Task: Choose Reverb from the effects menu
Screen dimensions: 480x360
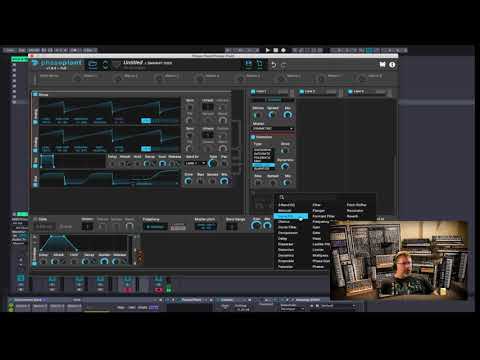Action: tap(352, 216)
